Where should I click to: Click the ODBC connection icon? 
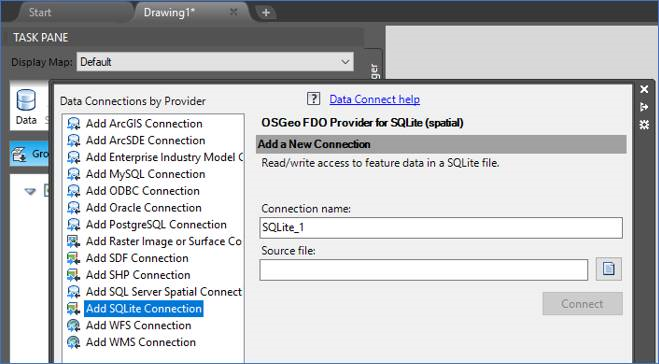coord(74,191)
